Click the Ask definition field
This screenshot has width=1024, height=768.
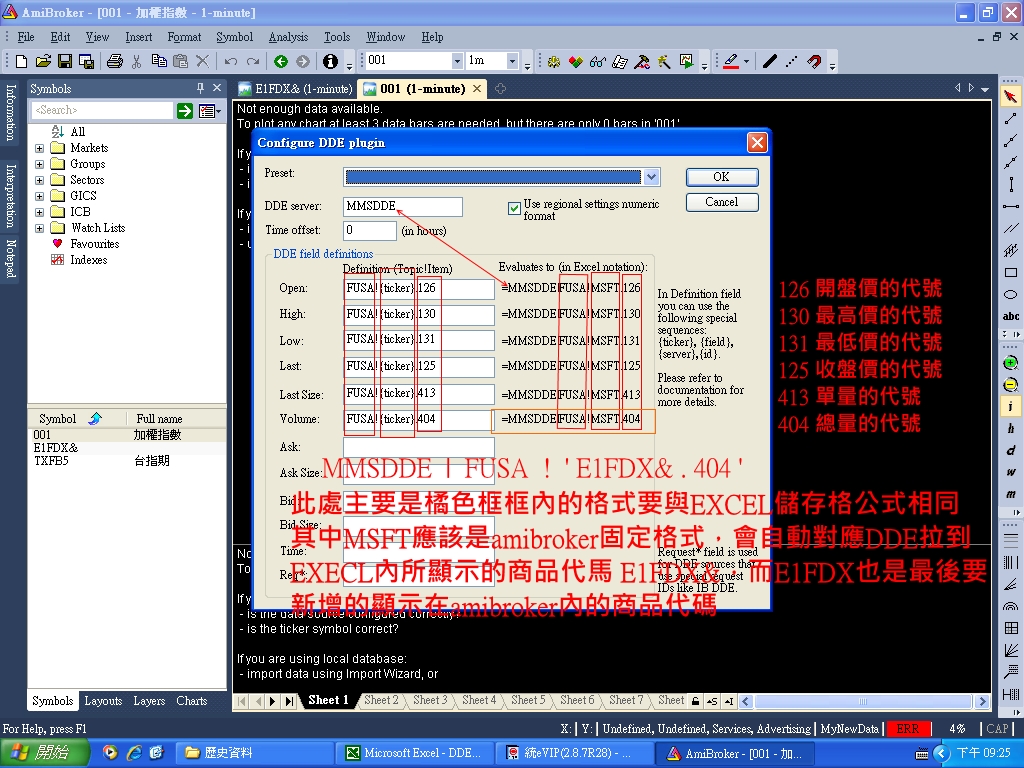(419, 447)
